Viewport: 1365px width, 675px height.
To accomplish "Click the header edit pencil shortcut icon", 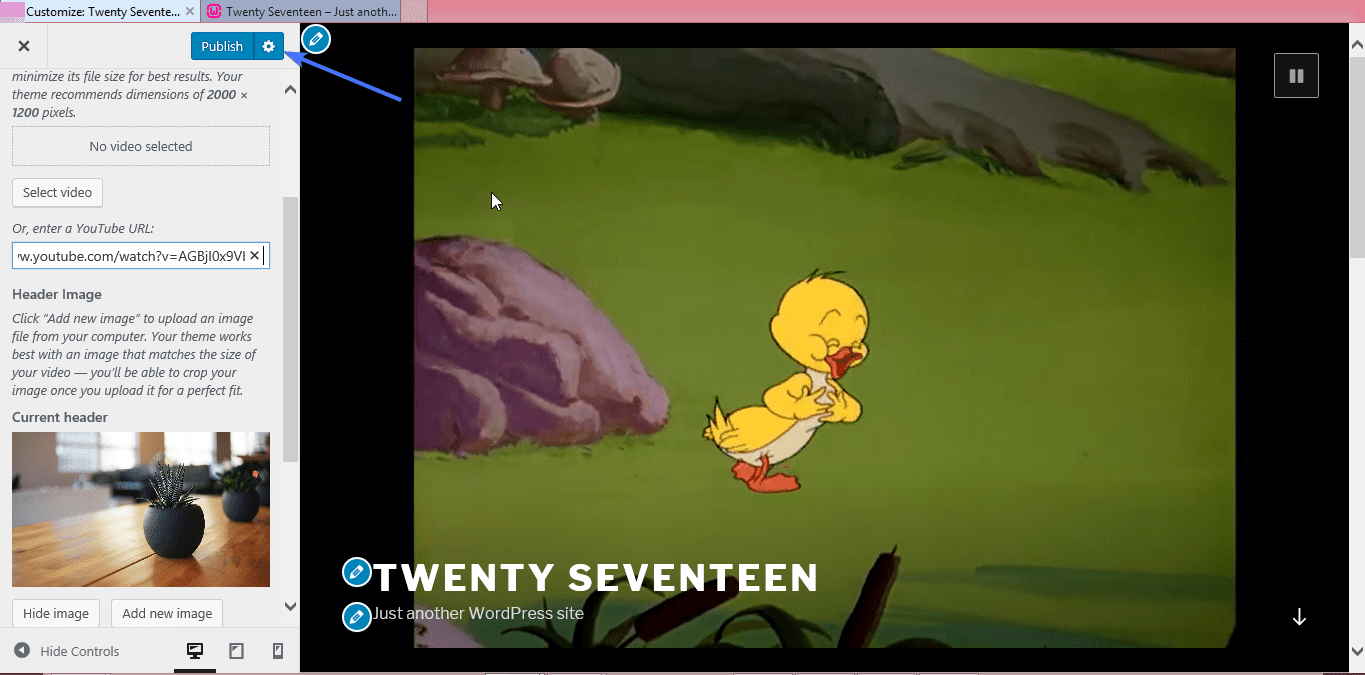I will pyautogui.click(x=315, y=39).
